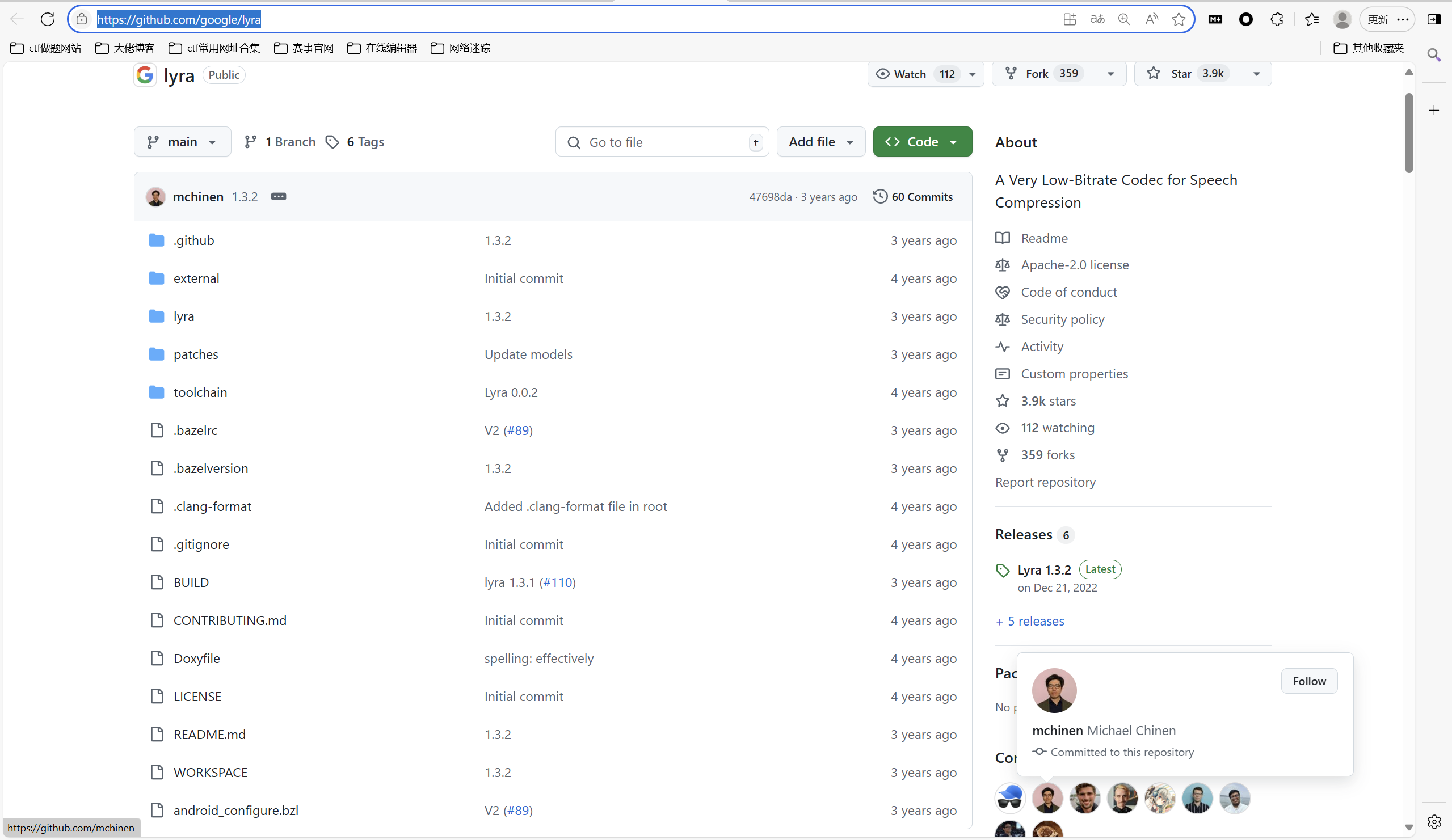
Task: Click the browser profile avatar
Action: coord(1342,20)
